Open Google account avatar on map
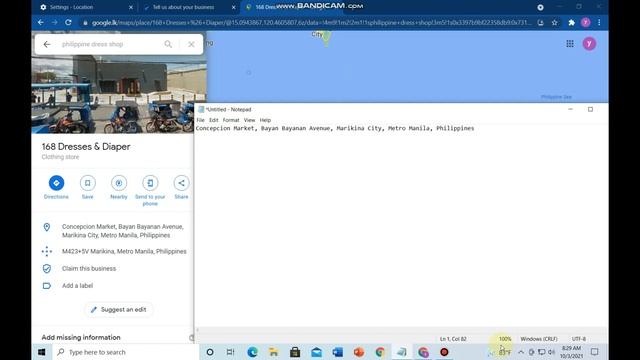 tap(589, 44)
